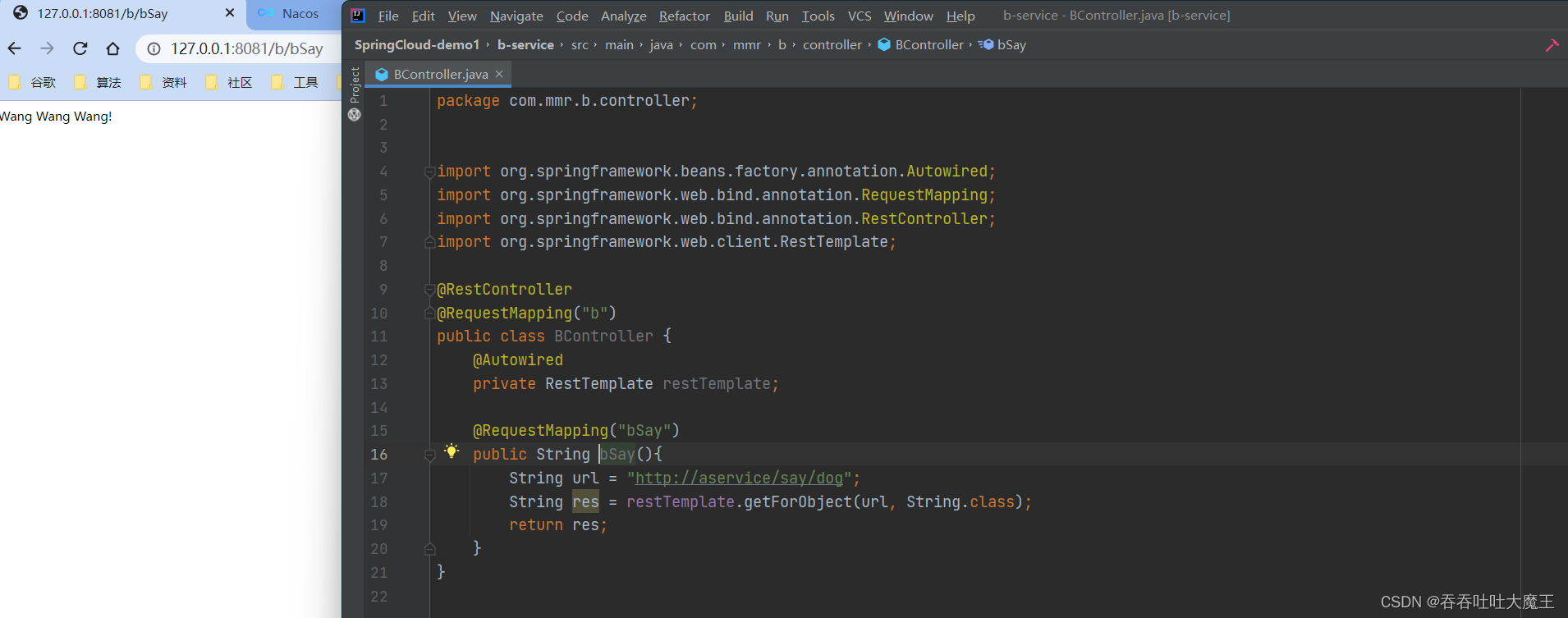Show intention actions light bulb

[452, 451]
